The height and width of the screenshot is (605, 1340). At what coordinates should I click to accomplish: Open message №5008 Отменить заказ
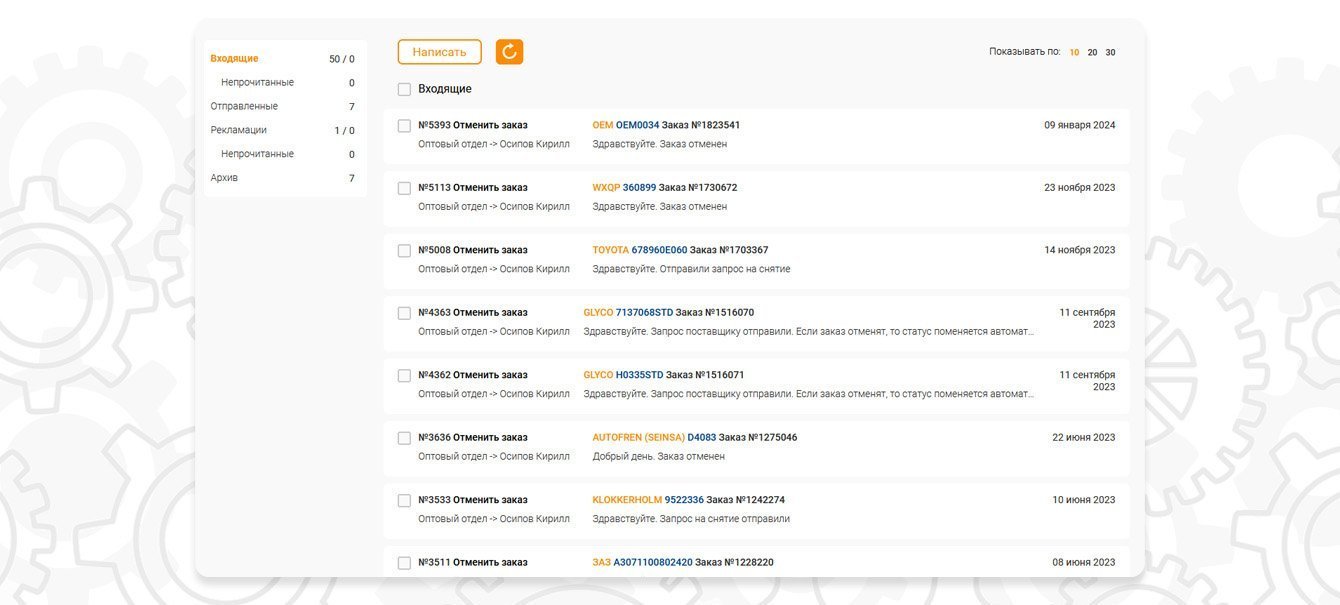pos(473,250)
